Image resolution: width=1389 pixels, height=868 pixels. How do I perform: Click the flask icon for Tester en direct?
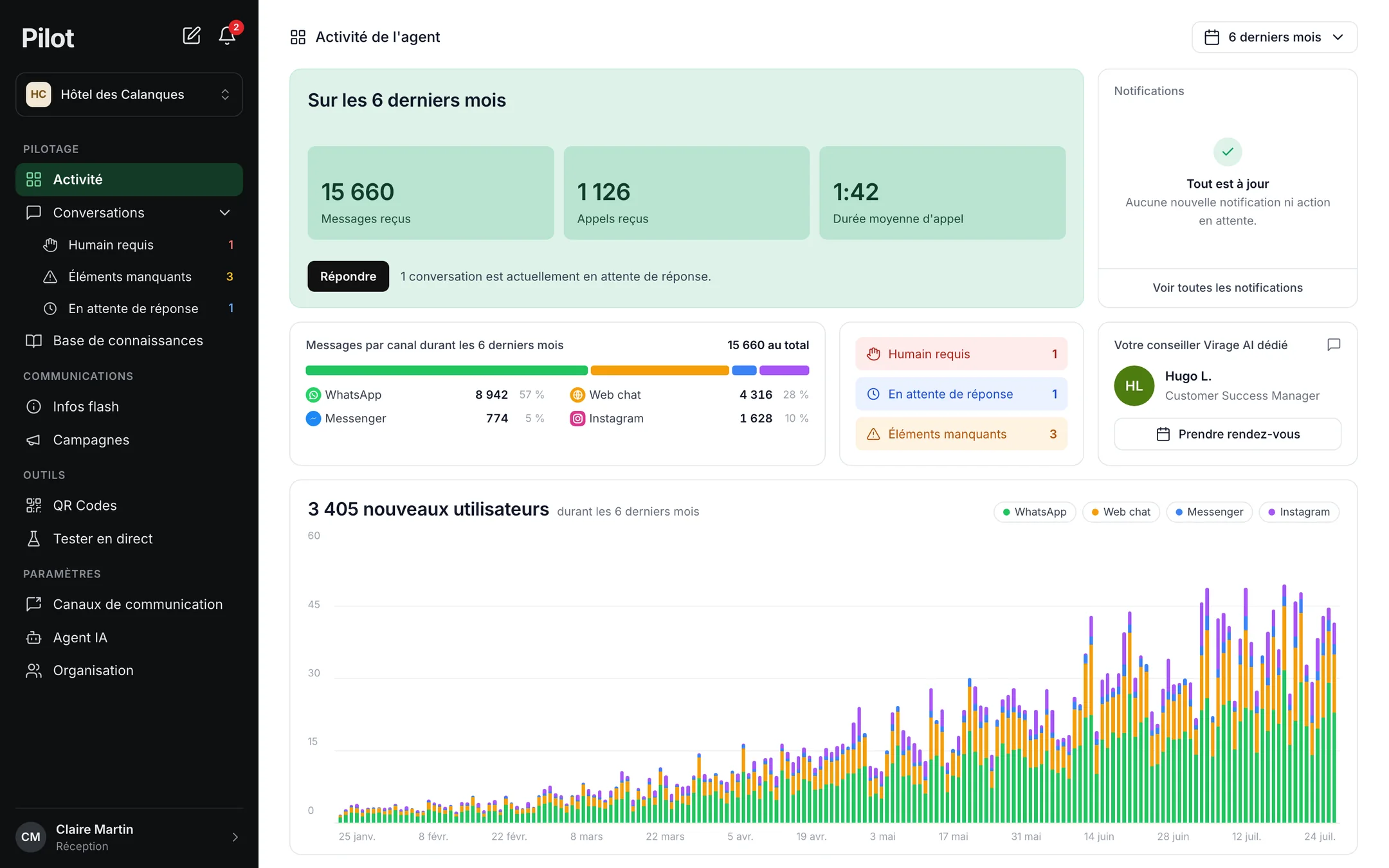coord(33,539)
